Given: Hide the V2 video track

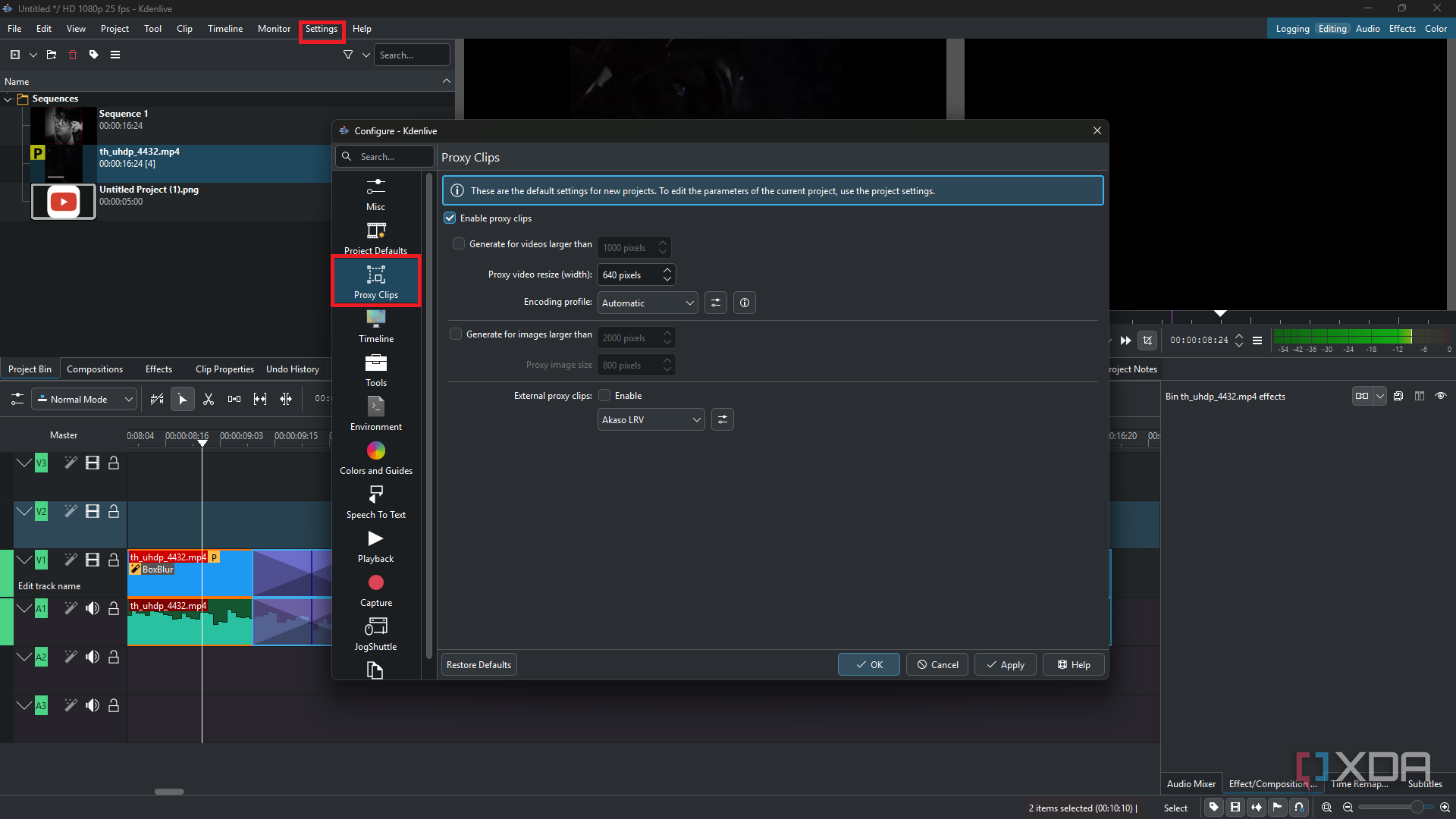Looking at the screenshot, I should (x=93, y=511).
